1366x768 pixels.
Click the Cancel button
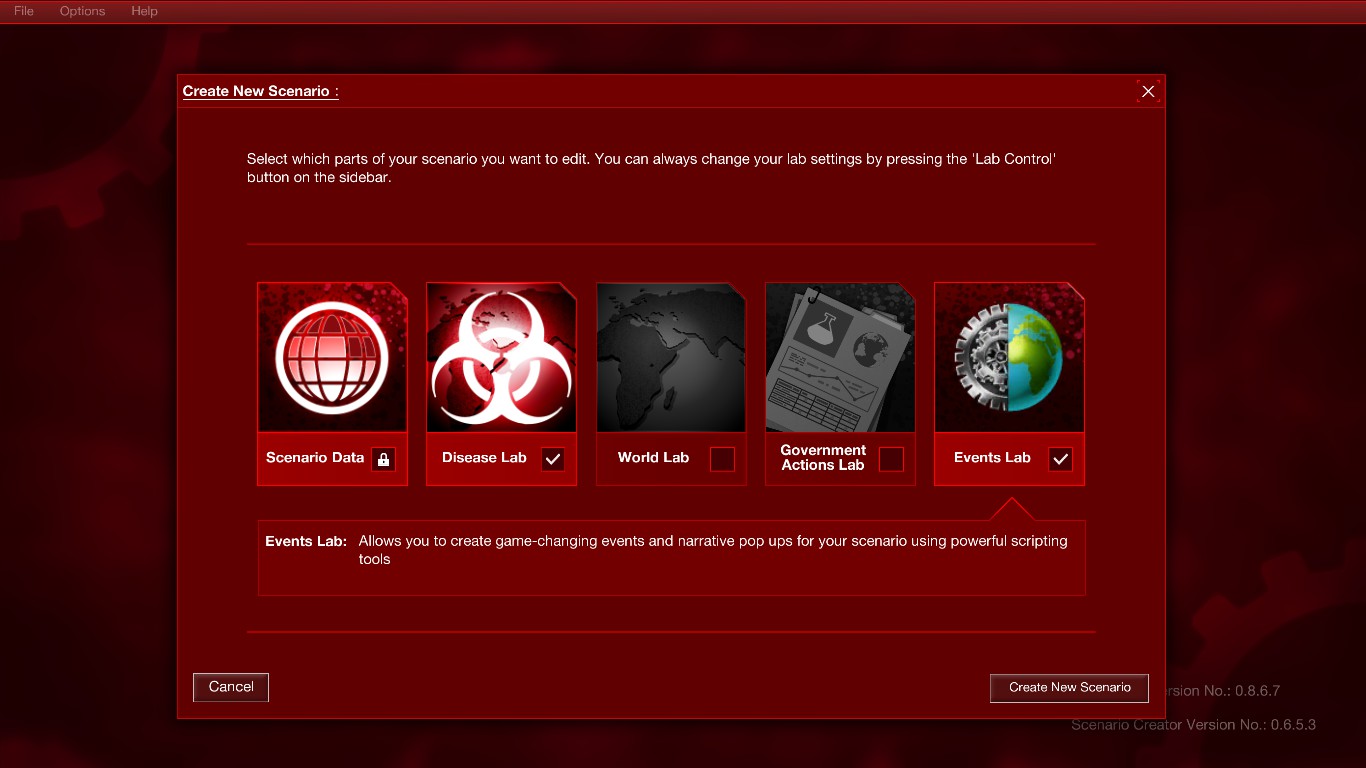click(x=231, y=687)
